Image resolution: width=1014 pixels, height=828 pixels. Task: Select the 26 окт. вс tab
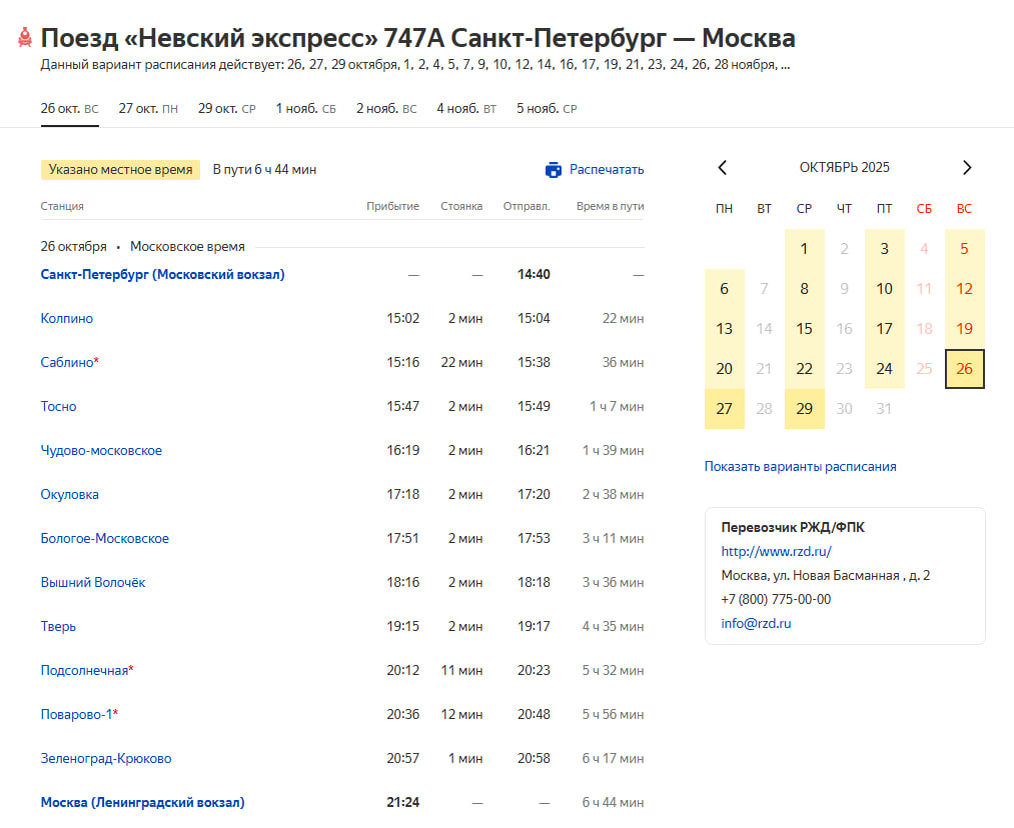70,109
